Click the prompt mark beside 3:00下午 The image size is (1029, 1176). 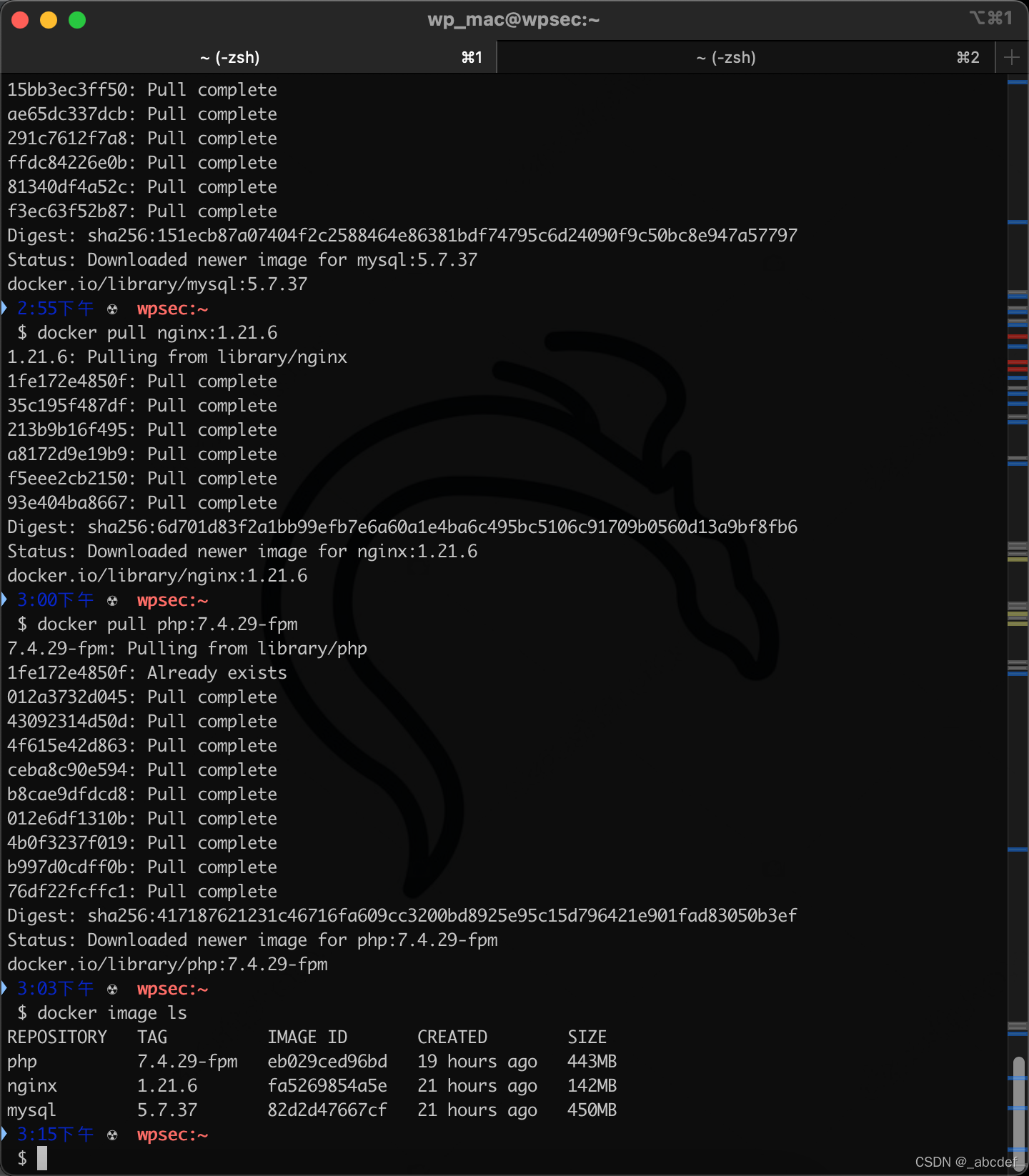tap(4, 599)
